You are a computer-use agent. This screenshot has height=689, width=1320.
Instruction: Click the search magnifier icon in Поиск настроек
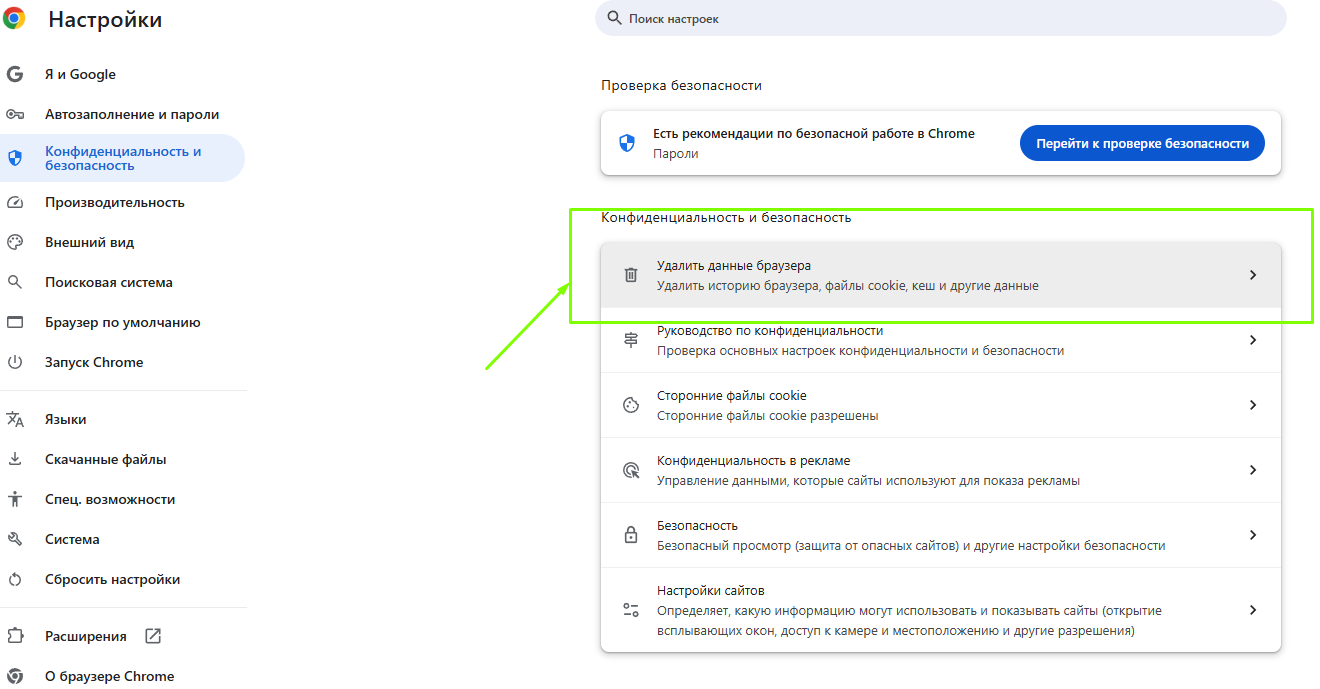click(x=614, y=18)
